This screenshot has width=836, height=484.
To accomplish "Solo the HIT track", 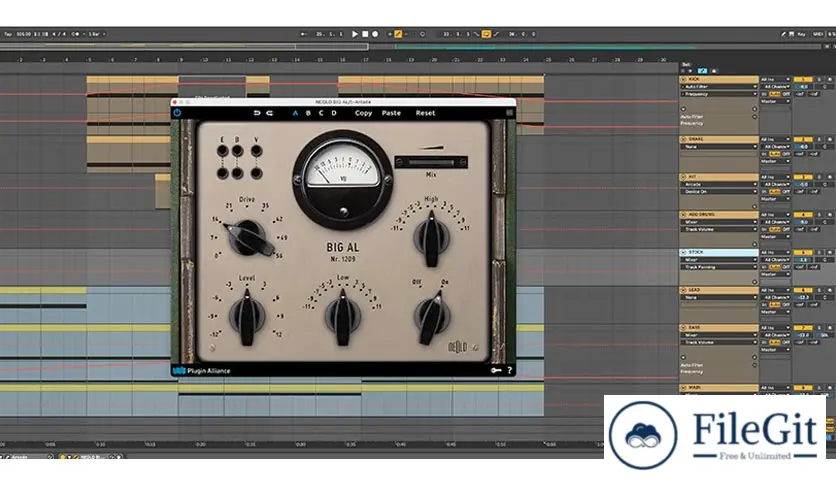I will [x=819, y=177].
